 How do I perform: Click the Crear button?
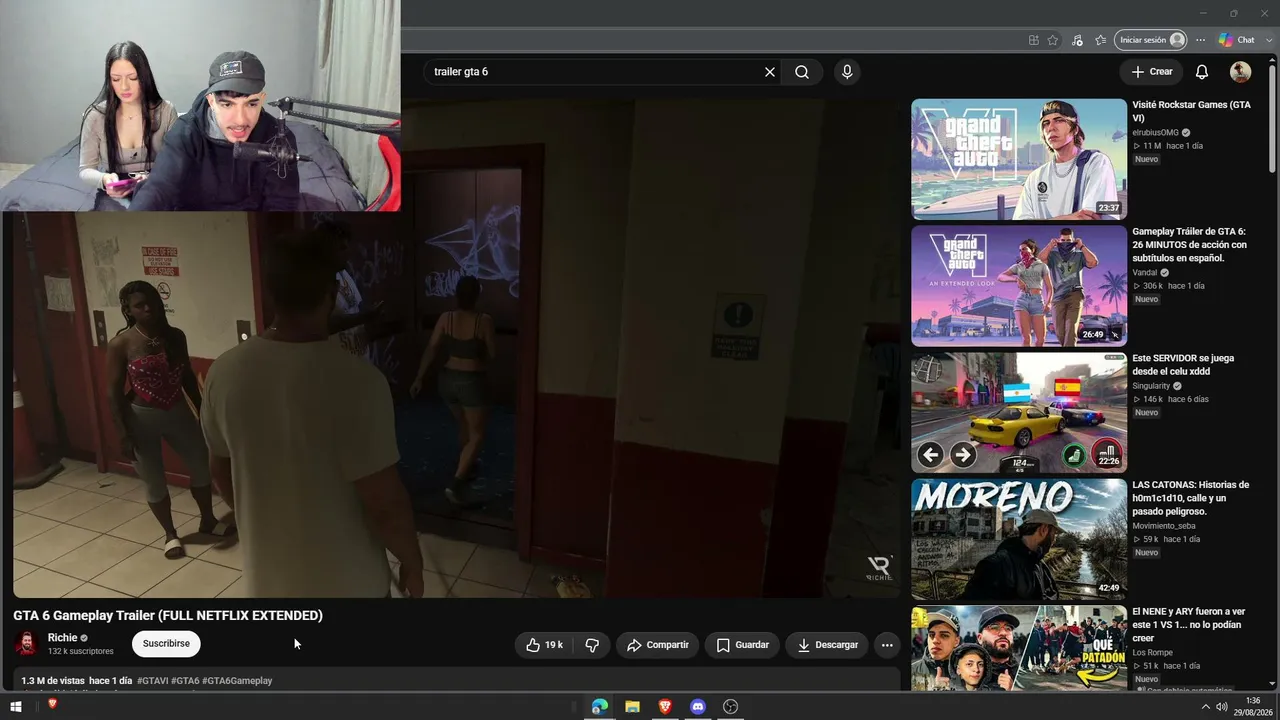tap(1151, 72)
